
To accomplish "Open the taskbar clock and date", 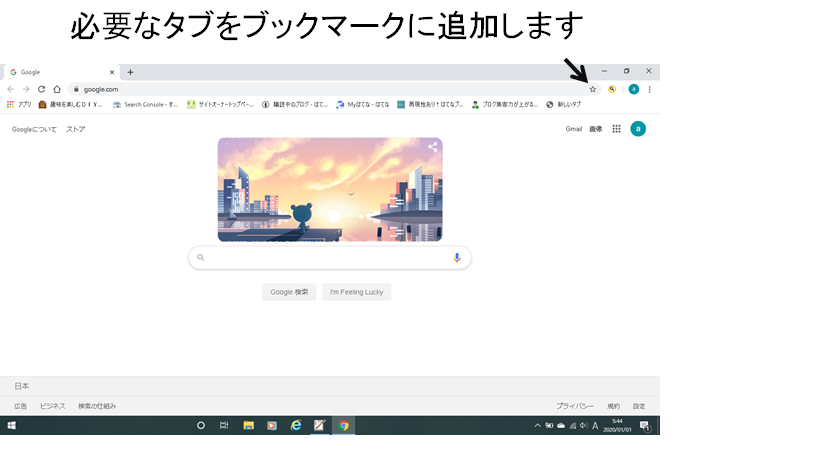I will [617, 426].
